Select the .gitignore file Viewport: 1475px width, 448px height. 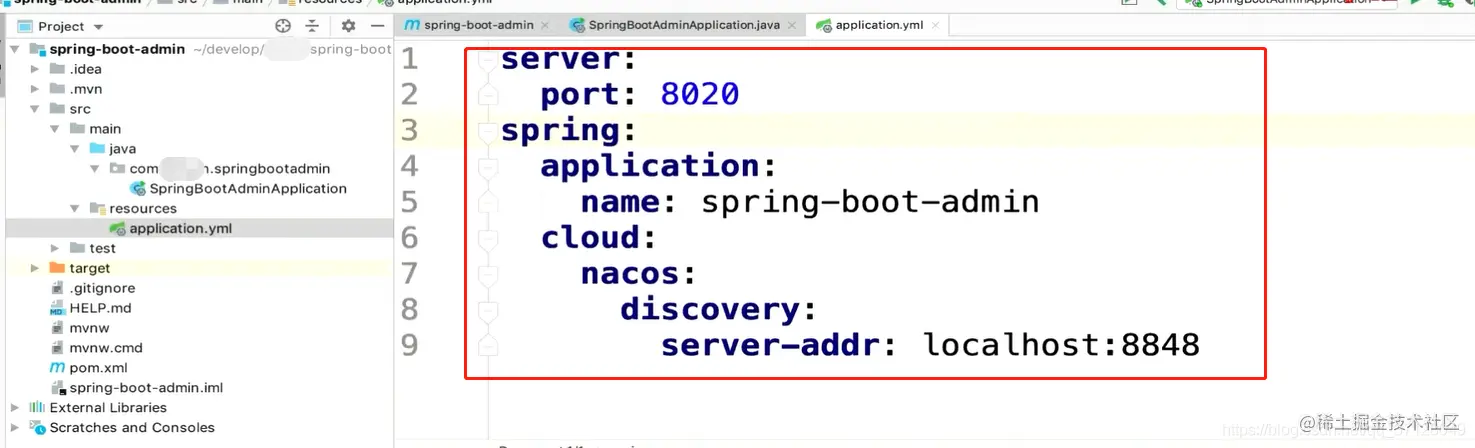pos(102,288)
